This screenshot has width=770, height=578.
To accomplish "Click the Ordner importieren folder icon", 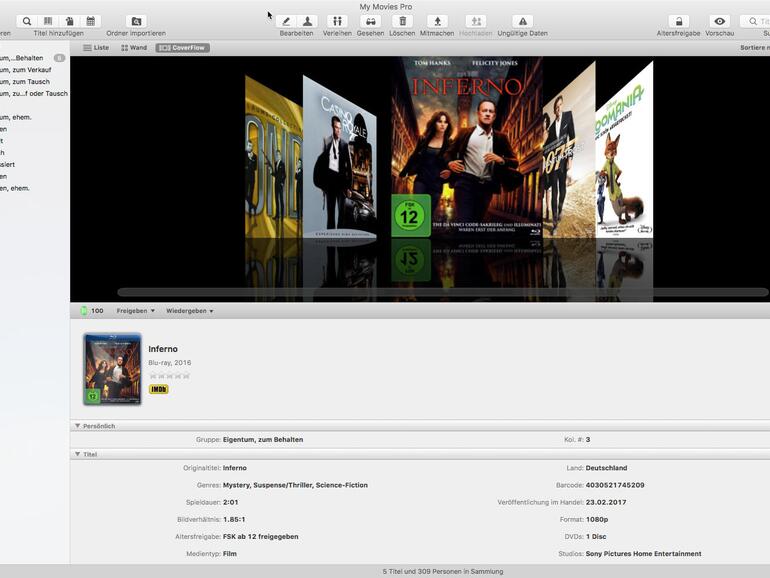I will [137, 21].
